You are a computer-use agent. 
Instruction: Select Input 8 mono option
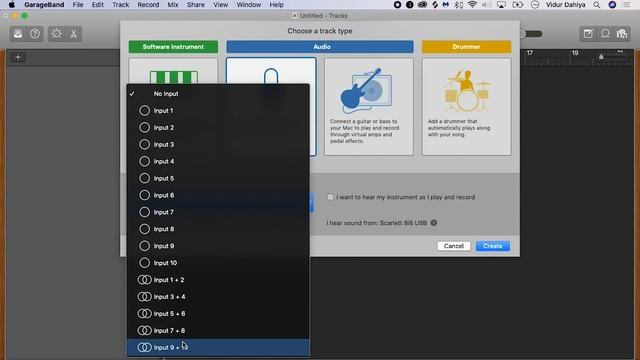(218, 229)
